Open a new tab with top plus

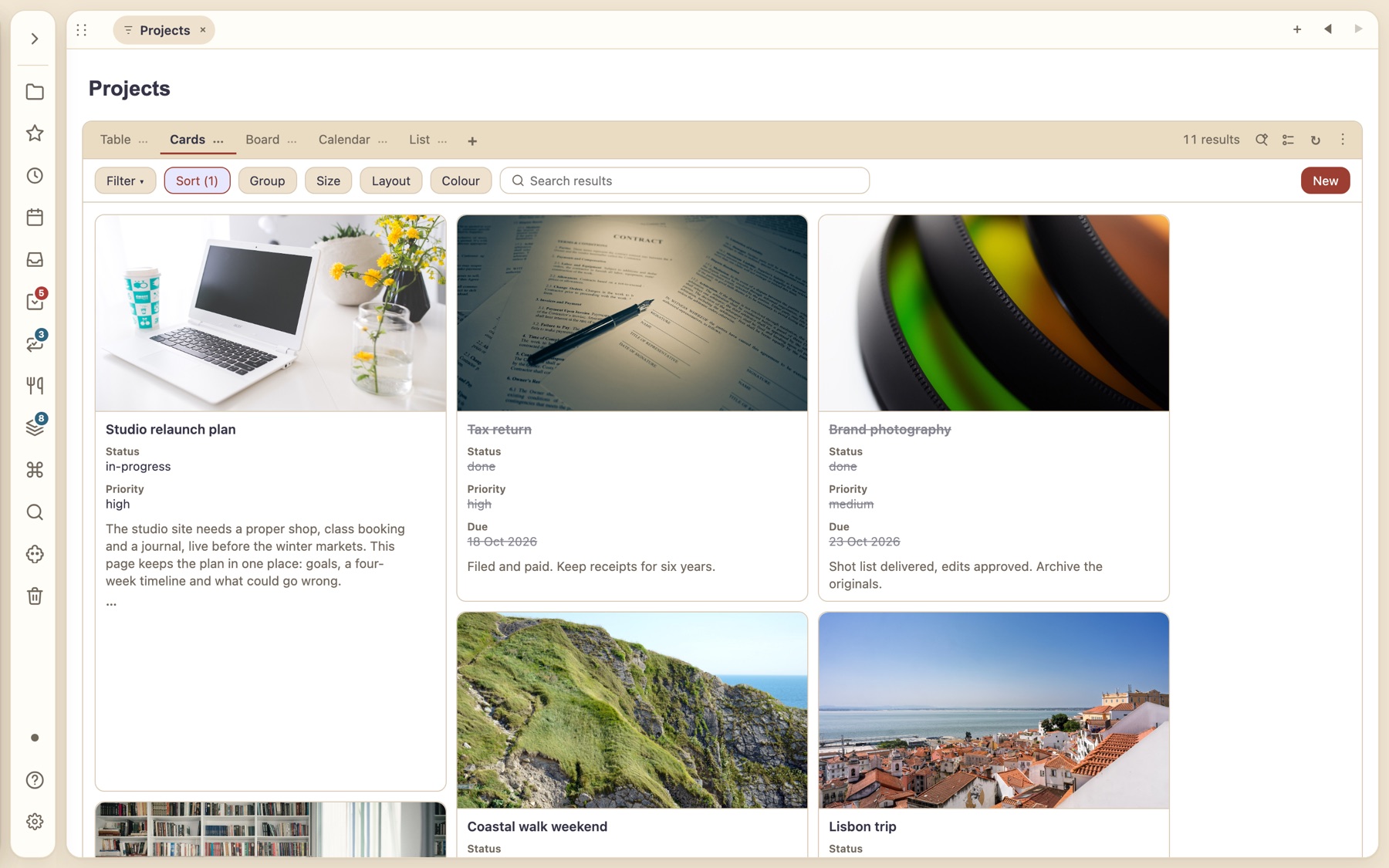1297,29
